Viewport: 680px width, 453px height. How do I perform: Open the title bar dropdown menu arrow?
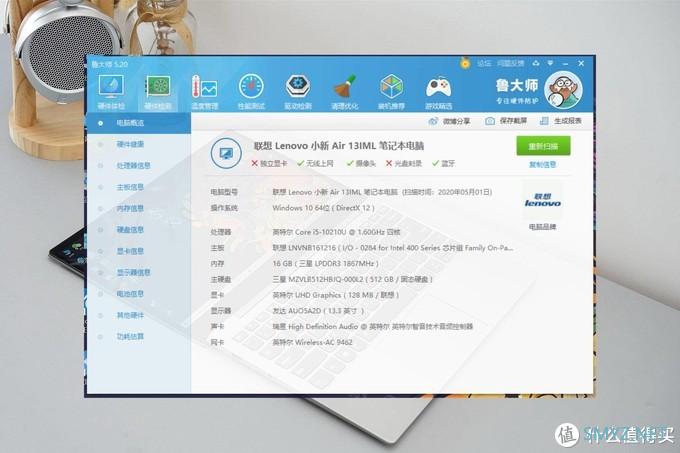click(550, 63)
